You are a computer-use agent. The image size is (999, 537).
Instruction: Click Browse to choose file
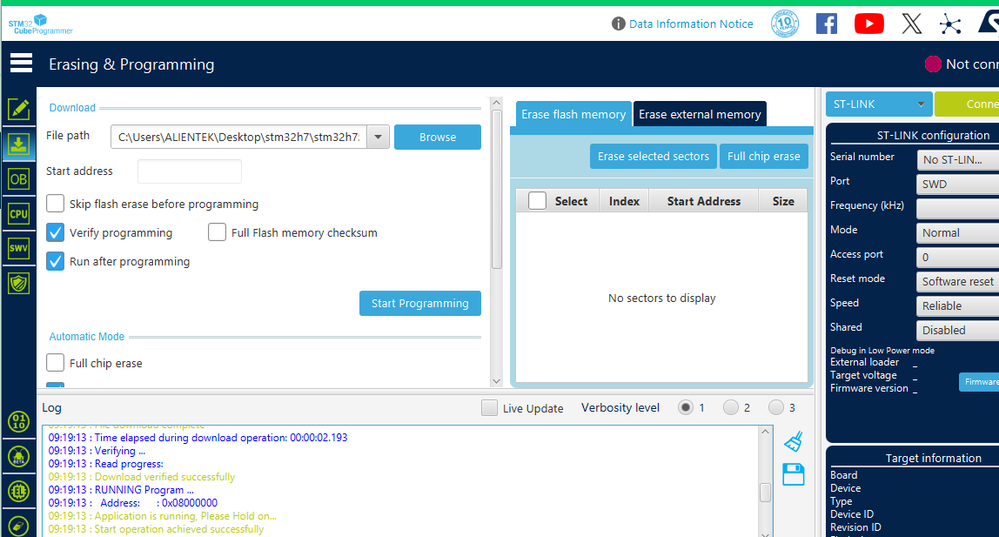coord(437,137)
